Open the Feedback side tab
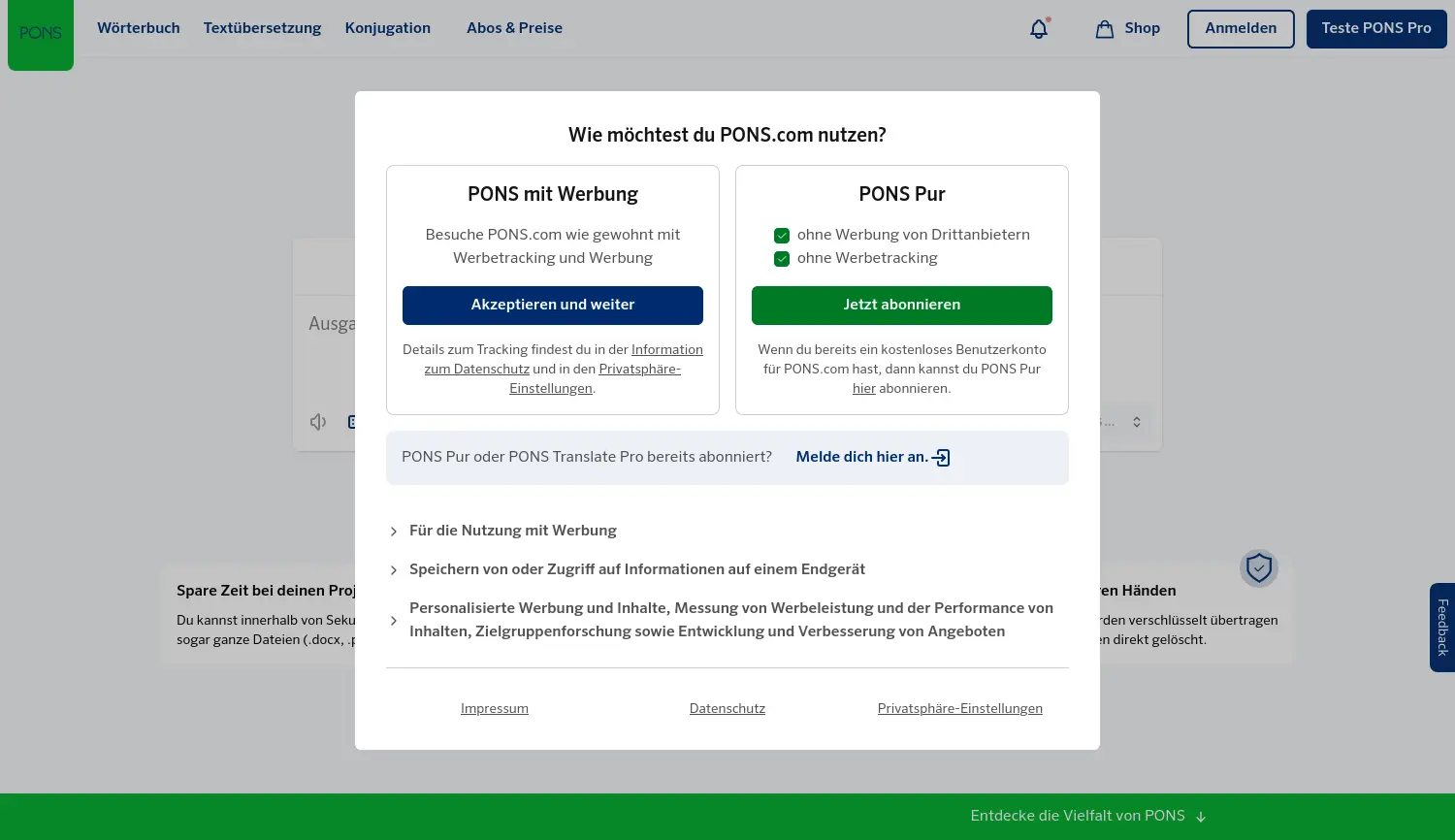Viewport: 1455px width, 840px height. pos(1442,628)
